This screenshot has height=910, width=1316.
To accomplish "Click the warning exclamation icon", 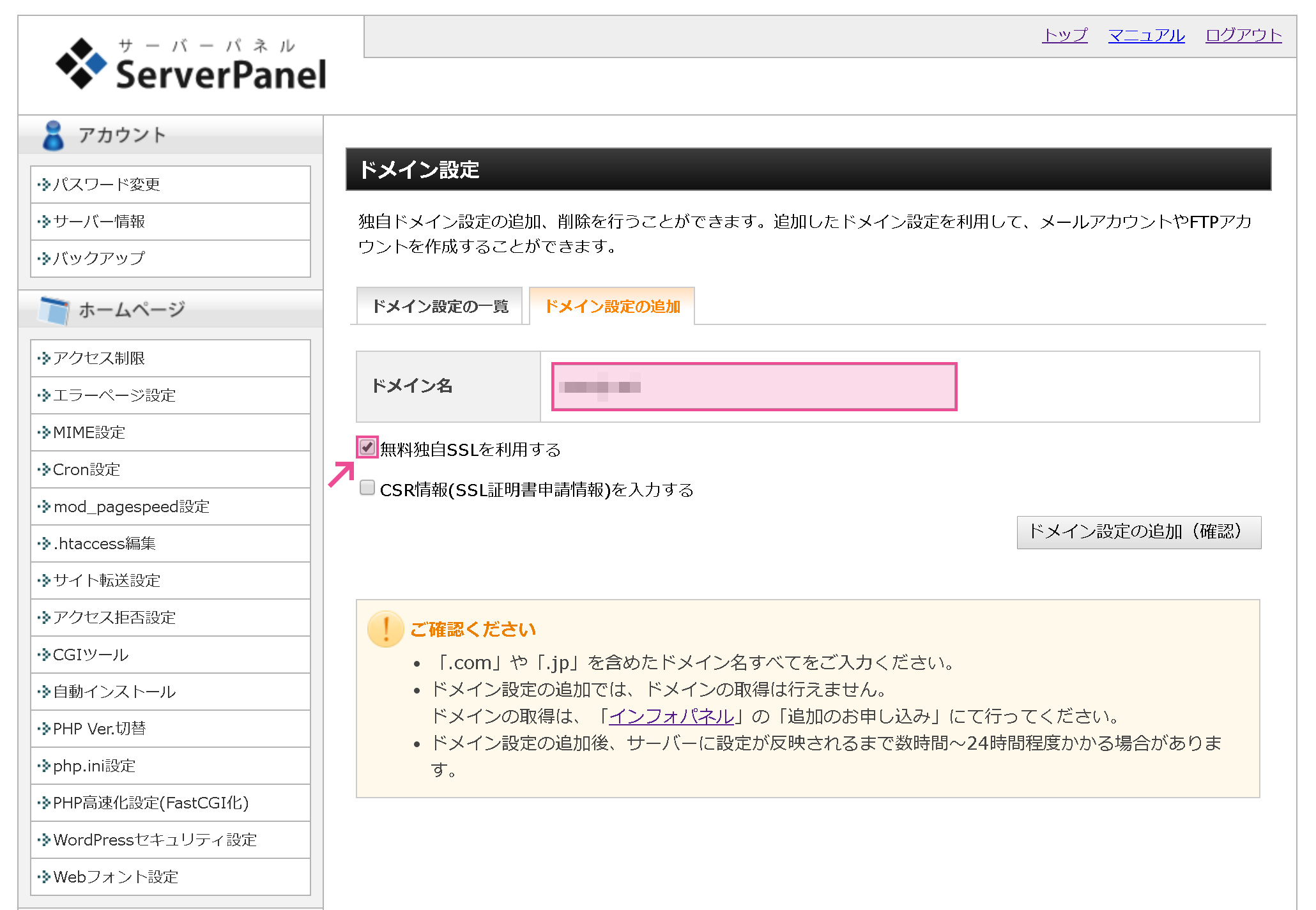I will [x=385, y=629].
